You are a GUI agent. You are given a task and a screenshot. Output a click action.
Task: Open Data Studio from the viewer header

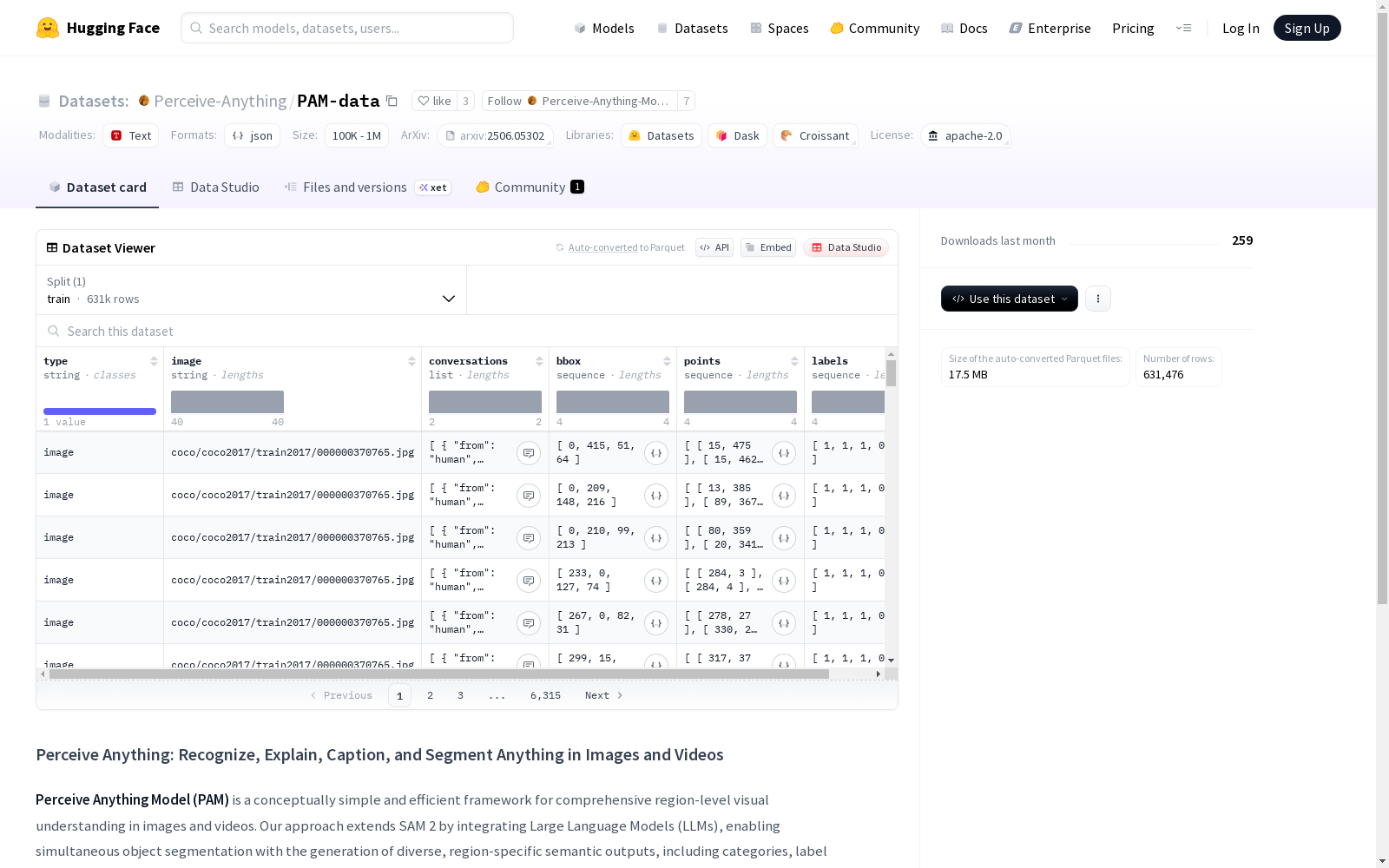tap(846, 247)
